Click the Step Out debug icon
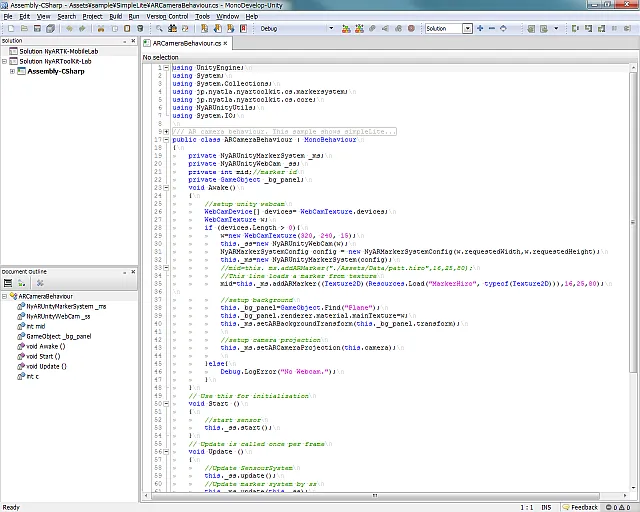Image resolution: width=640 pixels, height=512 pixels. 601,29
